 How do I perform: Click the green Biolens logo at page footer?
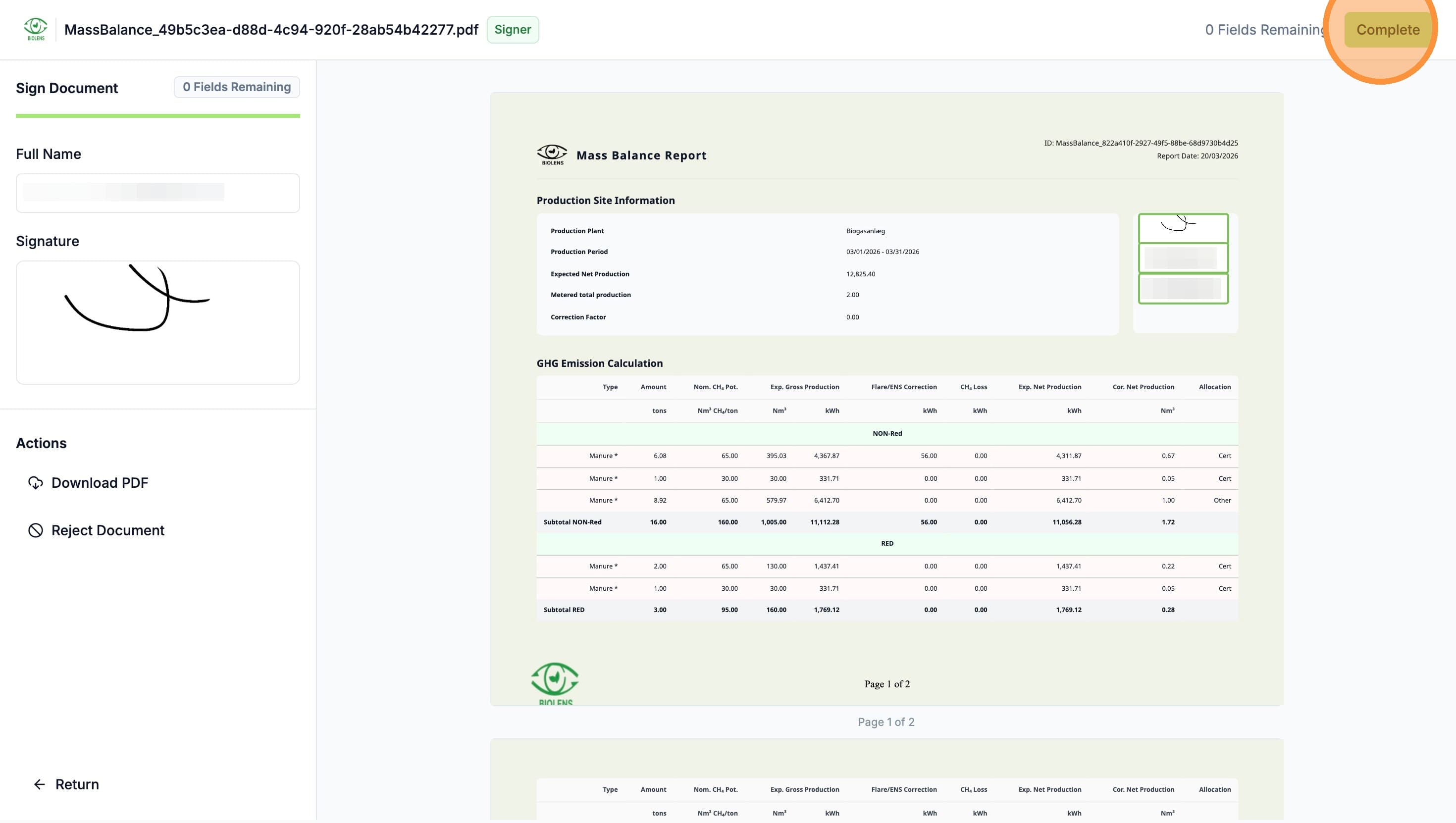tap(555, 683)
